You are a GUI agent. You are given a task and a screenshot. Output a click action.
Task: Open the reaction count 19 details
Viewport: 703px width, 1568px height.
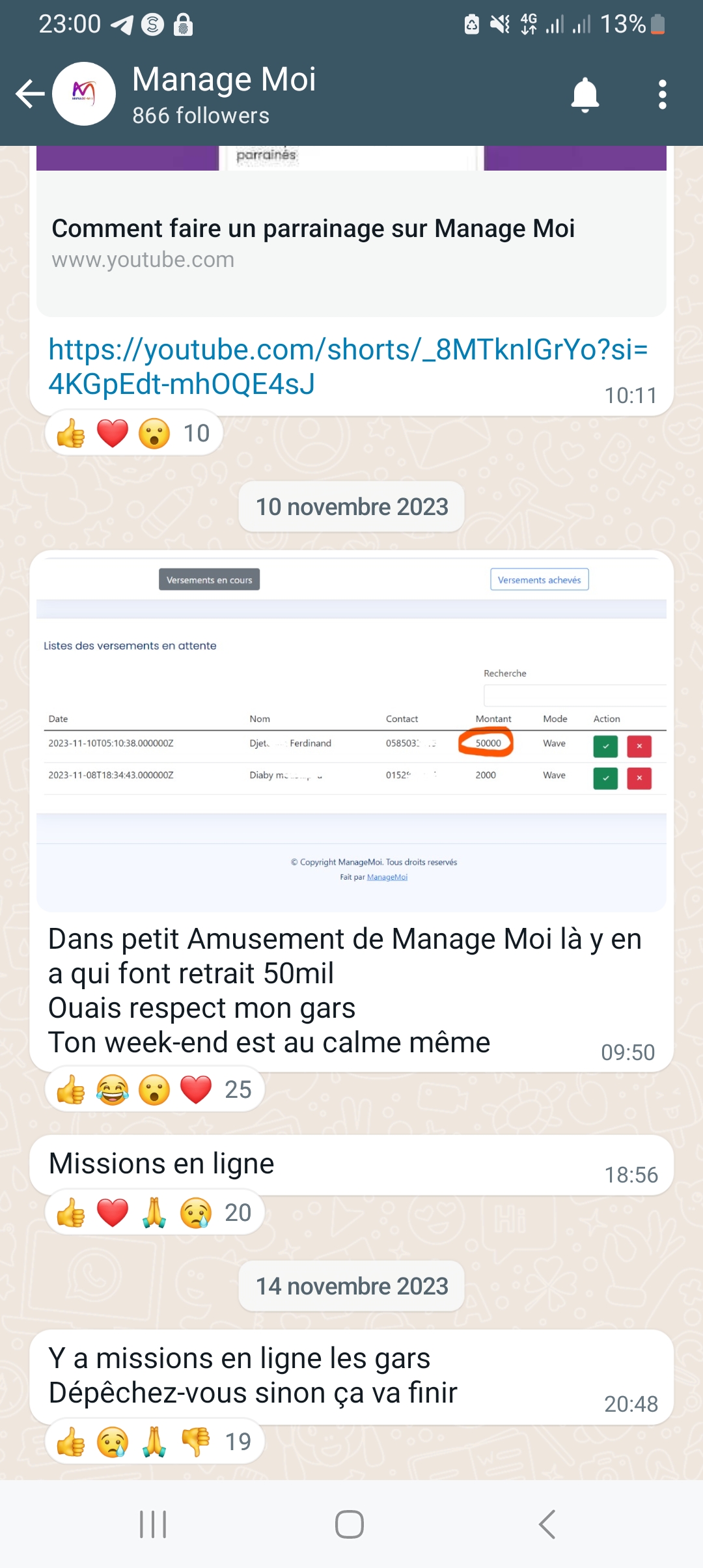238,1442
